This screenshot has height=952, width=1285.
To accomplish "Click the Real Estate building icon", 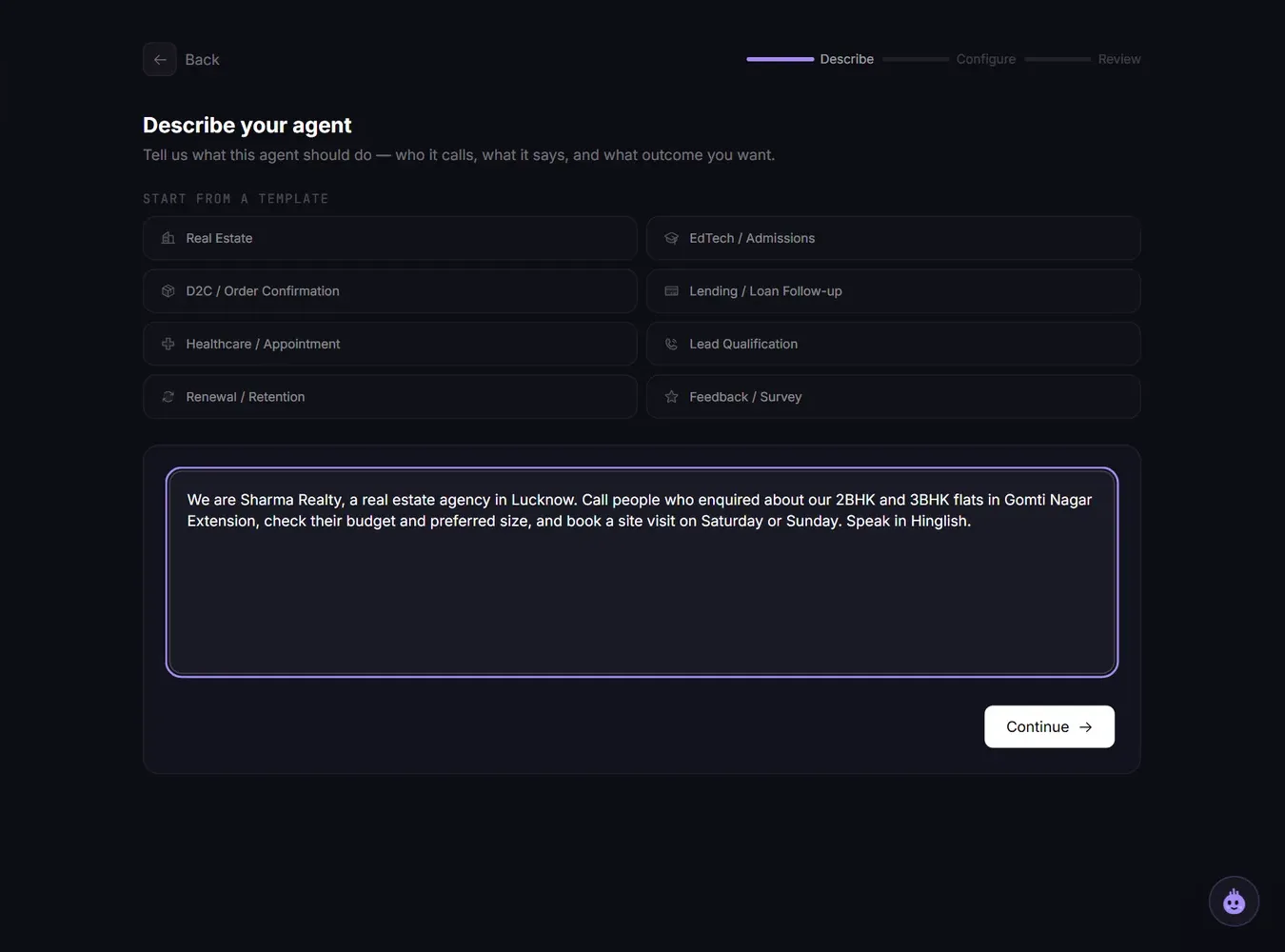I will click(x=168, y=238).
